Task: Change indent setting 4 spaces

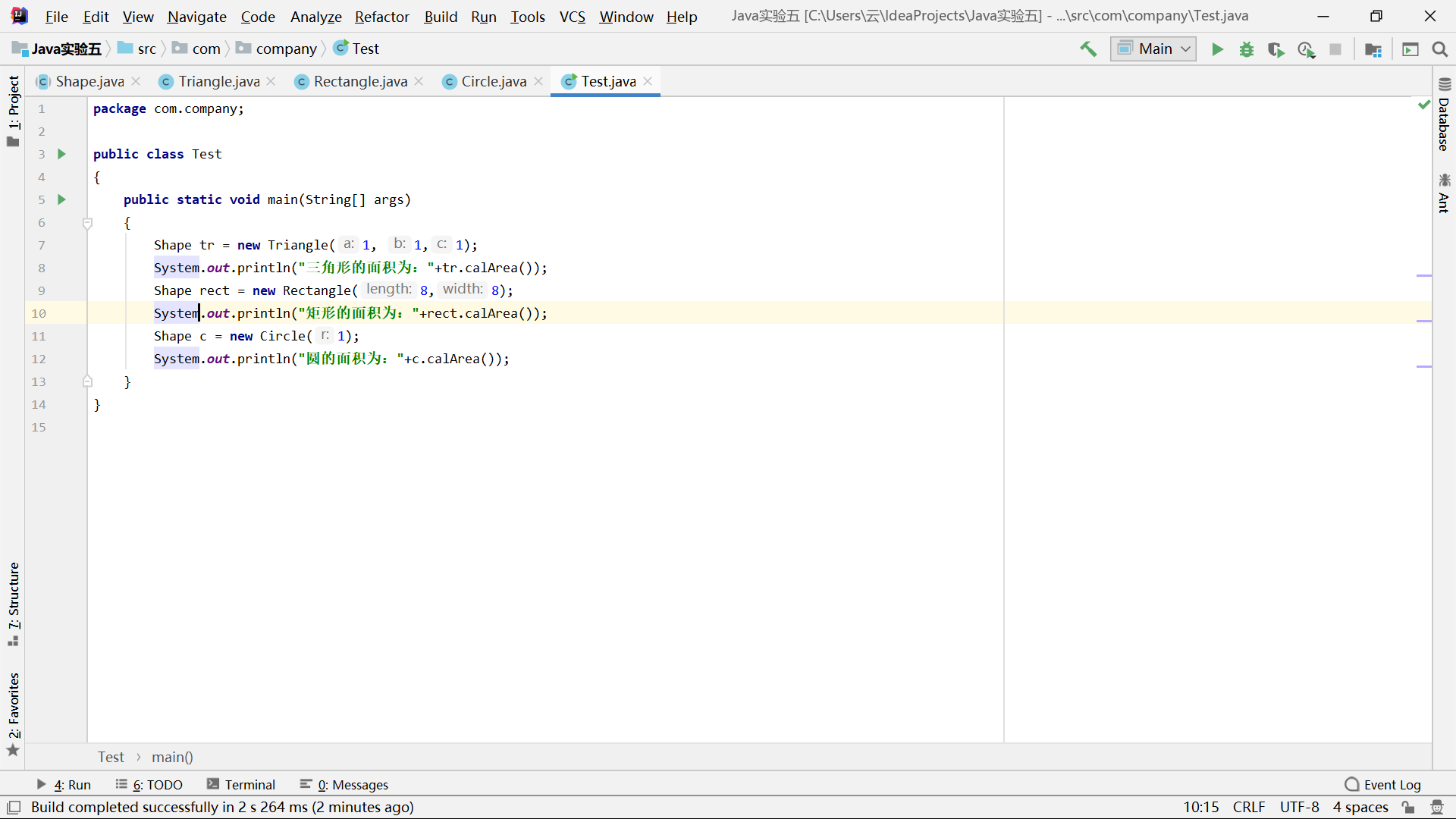Action: click(x=1360, y=808)
